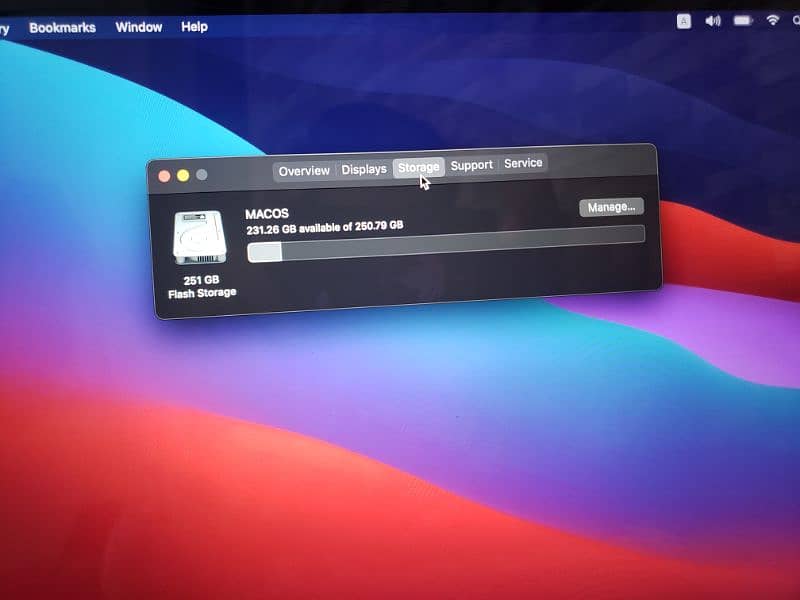Switch to the Overview tab

point(304,171)
